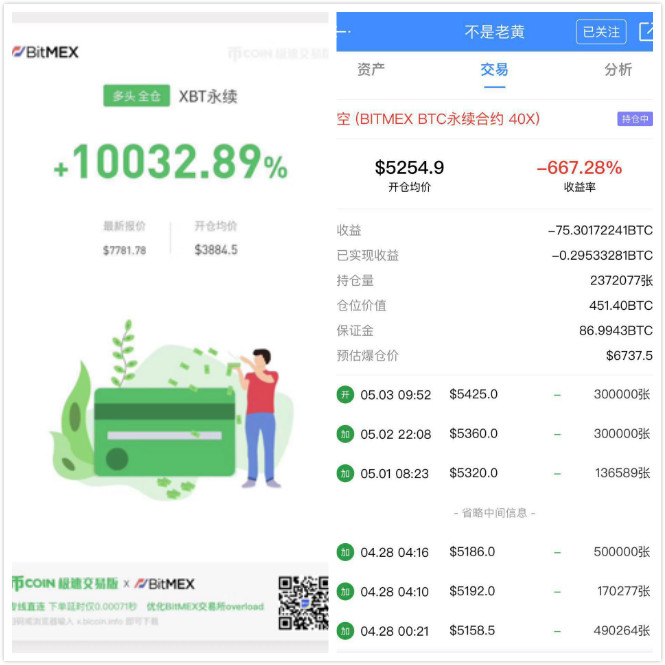
Task: Click the +10032.89% profit figure
Action: (x=170, y=162)
